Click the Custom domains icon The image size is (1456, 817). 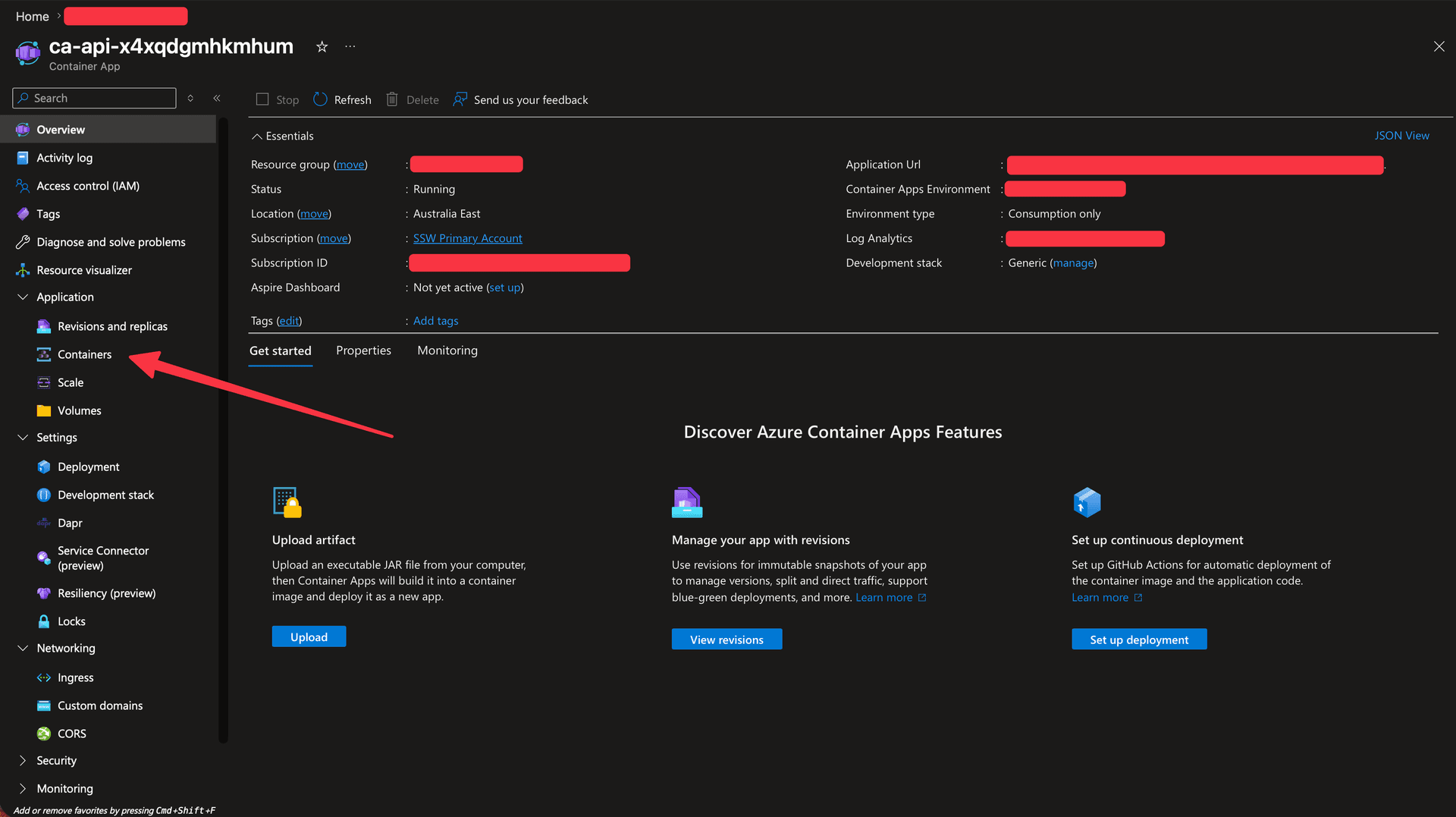44,705
